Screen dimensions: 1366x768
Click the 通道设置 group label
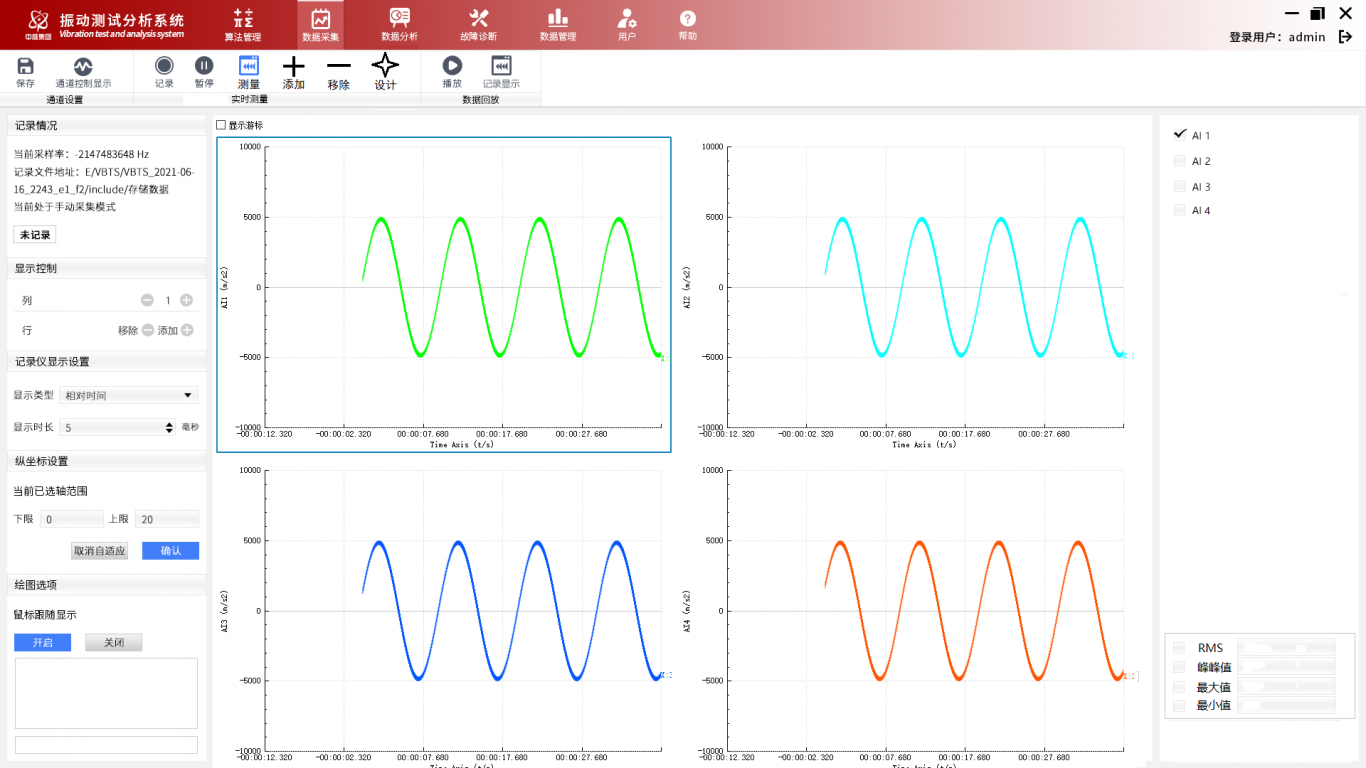coord(65,100)
